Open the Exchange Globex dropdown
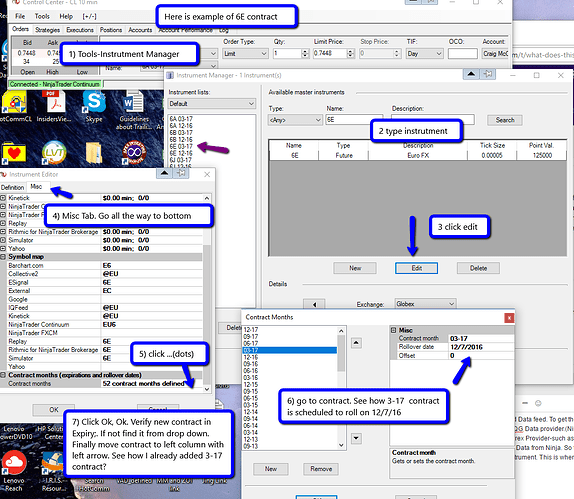The width and height of the screenshot is (574, 499). coord(425,304)
